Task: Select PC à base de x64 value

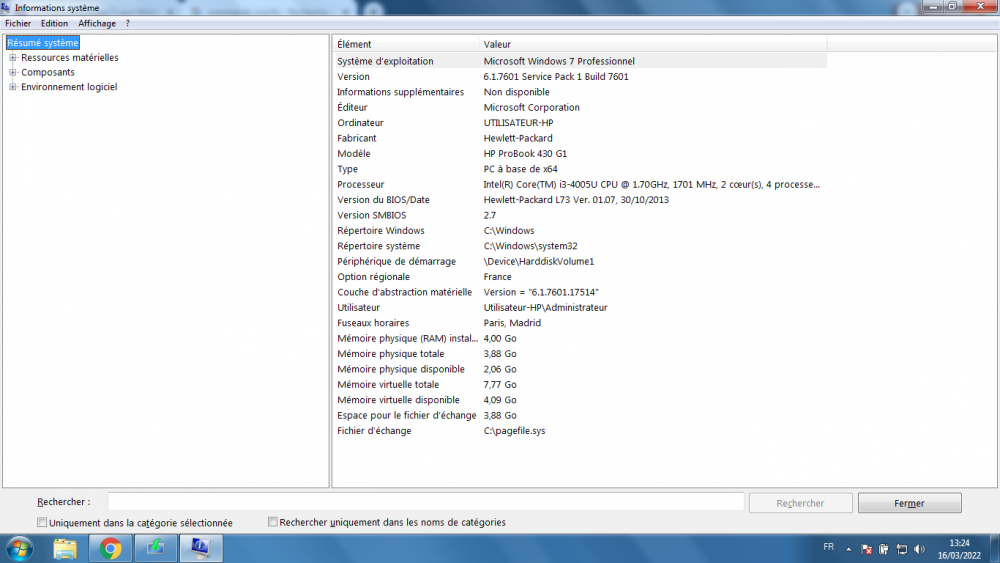Action: pyautogui.click(x=520, y=169)
